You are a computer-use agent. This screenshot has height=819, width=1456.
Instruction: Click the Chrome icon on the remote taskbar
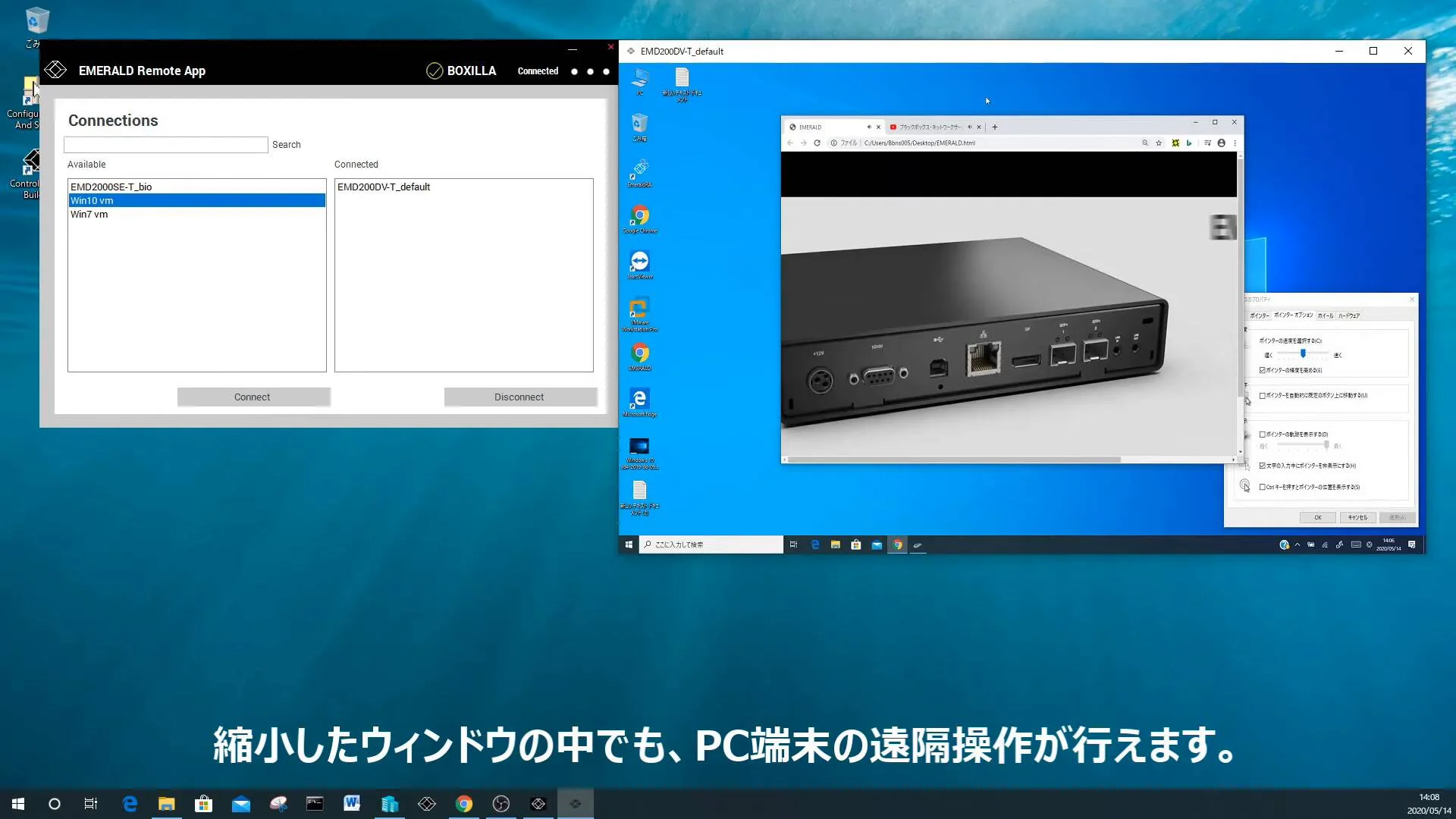(x=898, y=544)
